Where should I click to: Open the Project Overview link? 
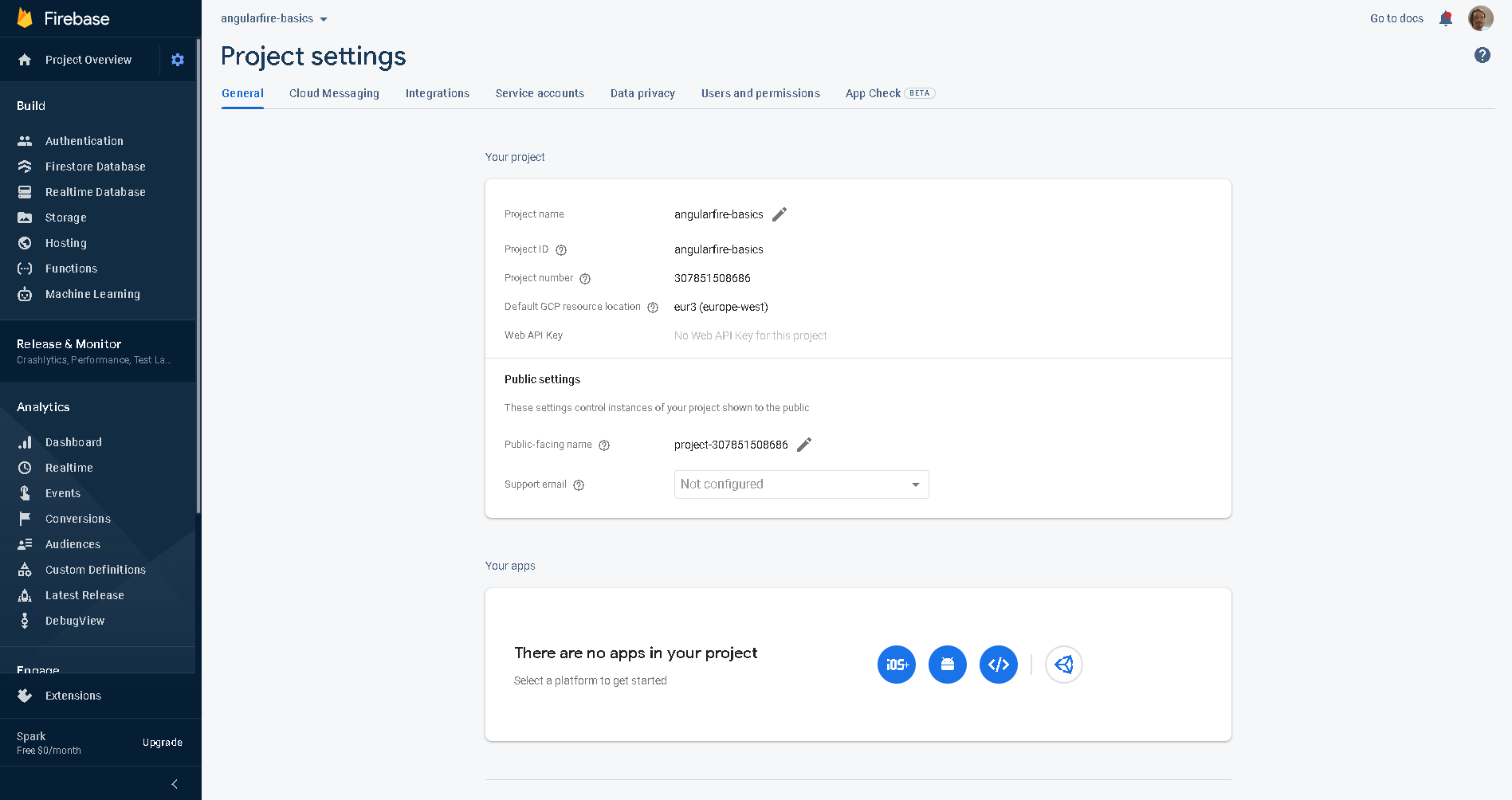point(88,60)
